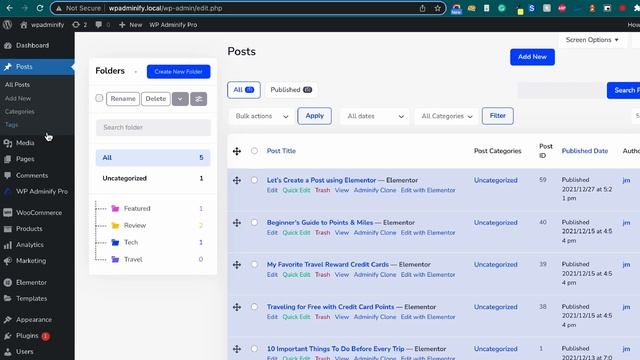Focus the Search folder input
The image size is (640, 360).
click(153, 127)
